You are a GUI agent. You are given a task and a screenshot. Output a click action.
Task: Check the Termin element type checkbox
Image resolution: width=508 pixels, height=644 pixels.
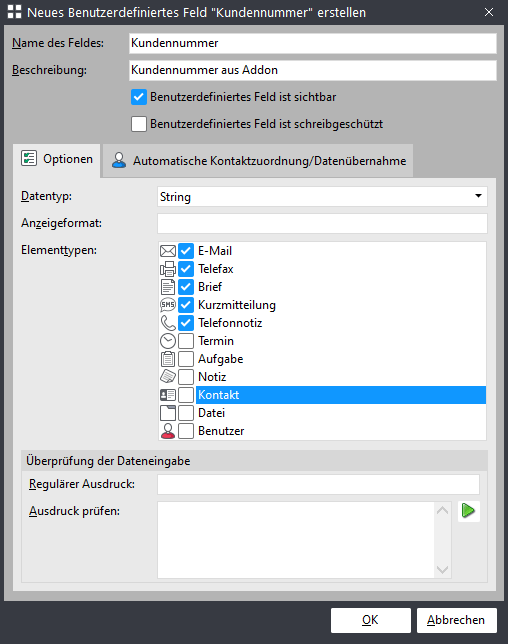tap(186, 341)
